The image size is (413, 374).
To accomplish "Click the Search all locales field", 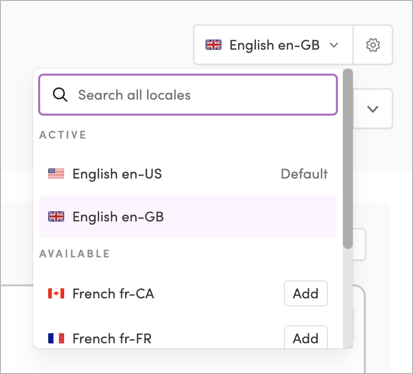I will click(x=188, y=95).
